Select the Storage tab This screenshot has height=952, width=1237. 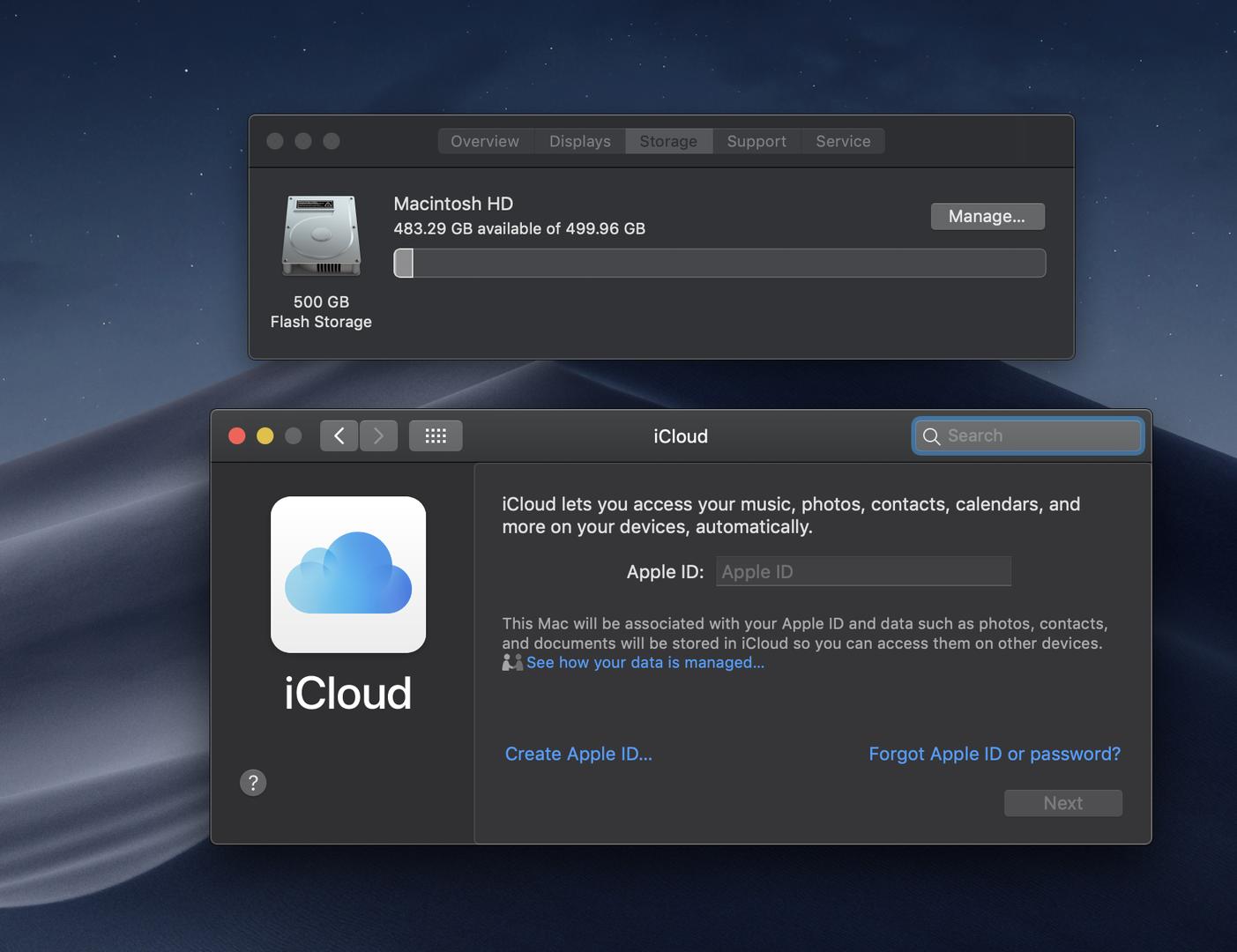(668, 141)
